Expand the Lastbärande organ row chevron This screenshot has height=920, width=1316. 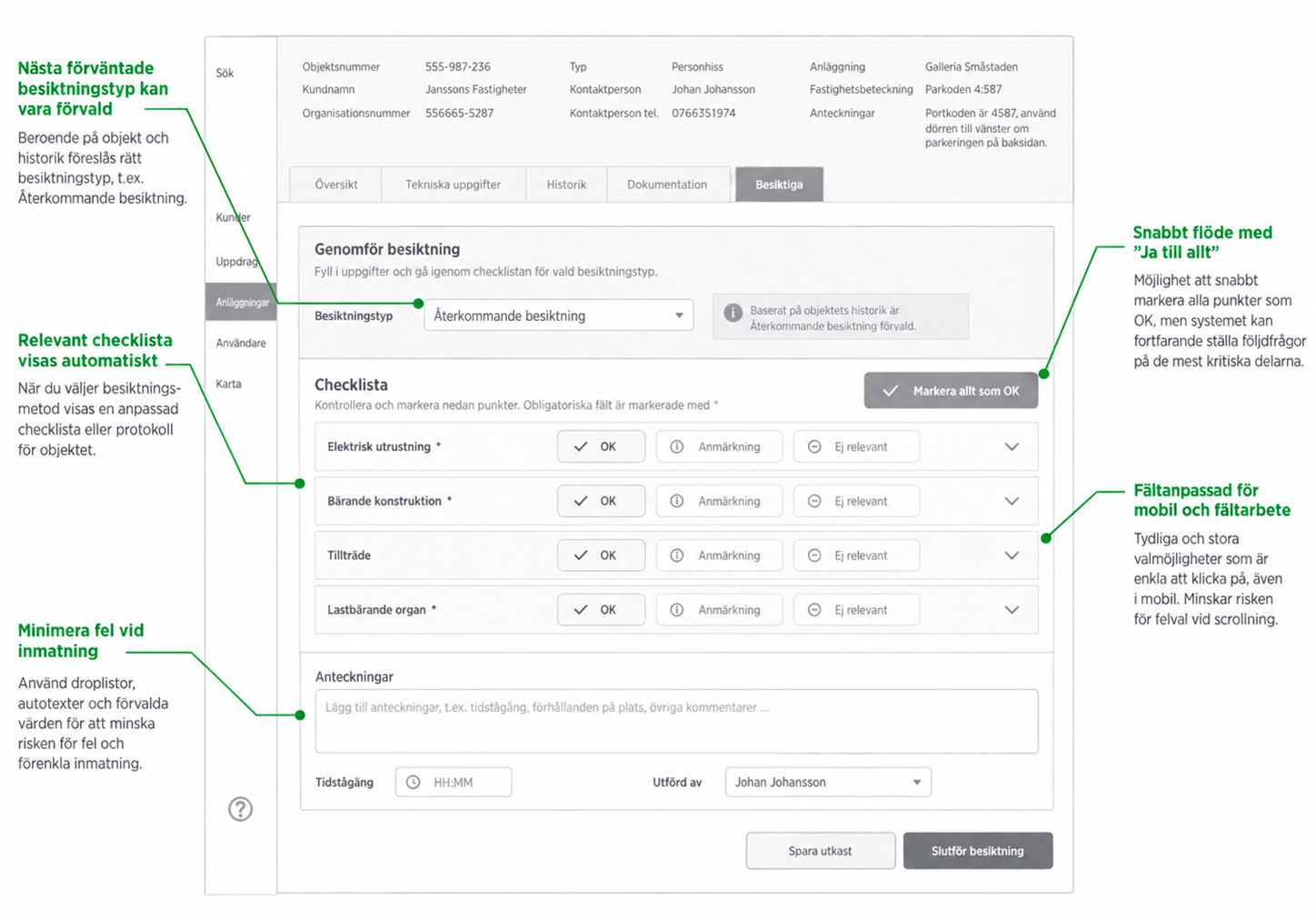[1012, 610]
